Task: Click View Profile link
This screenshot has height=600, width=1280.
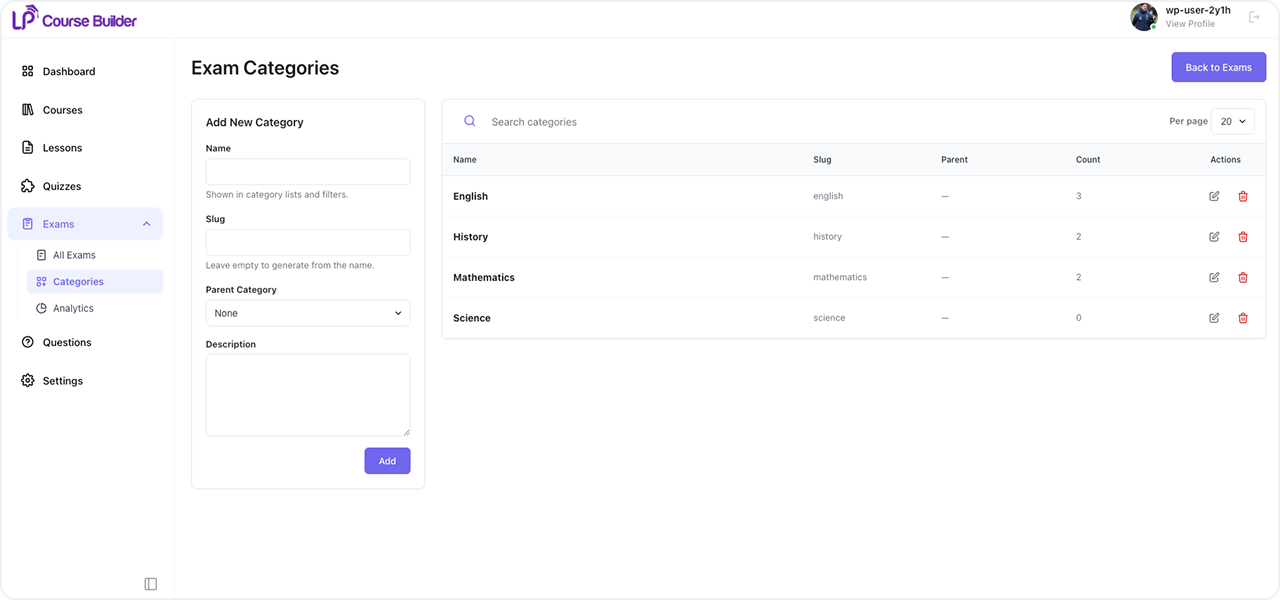Action: (x=1190, y=24)
